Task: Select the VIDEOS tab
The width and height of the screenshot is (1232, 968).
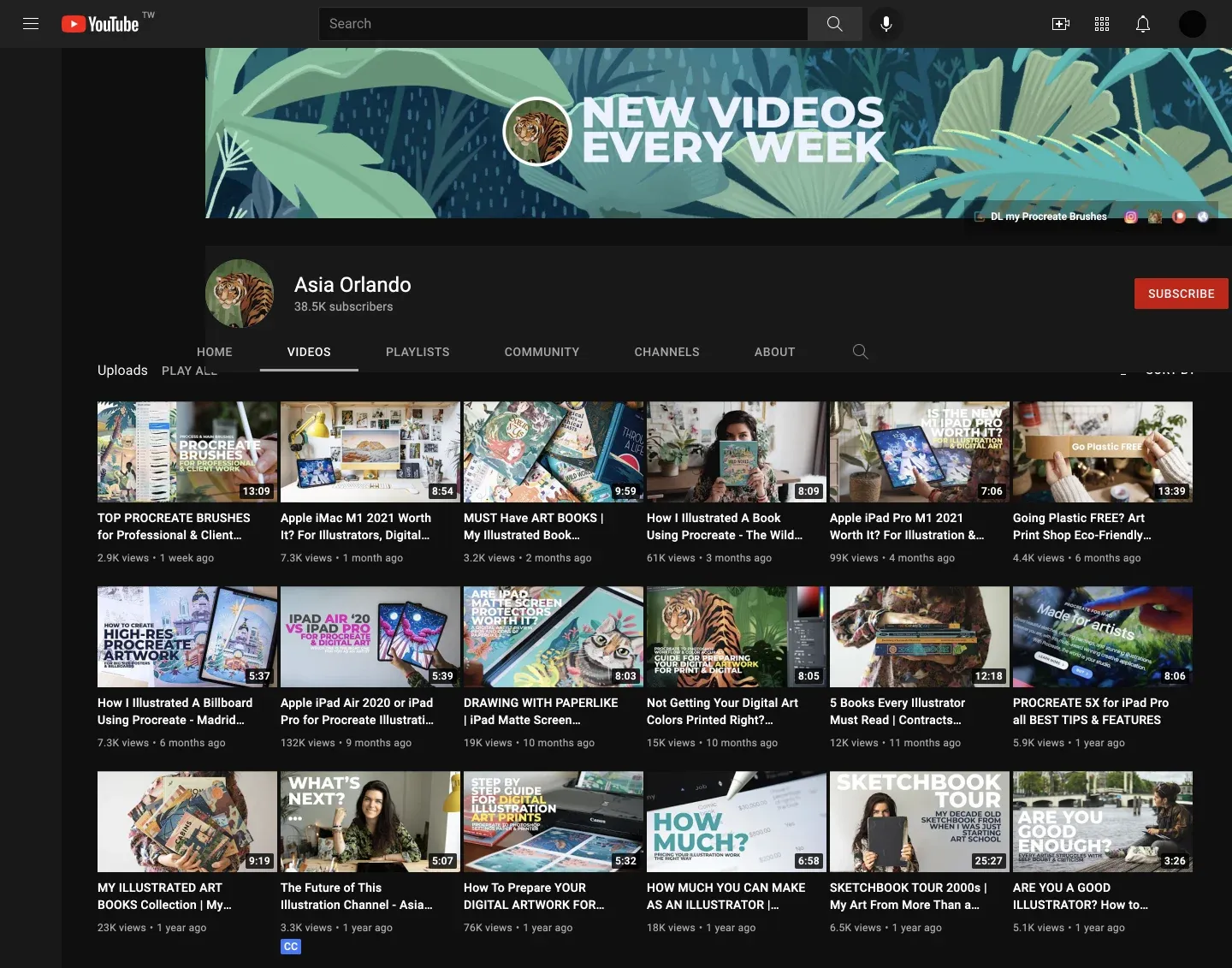Action: tap(309, 352)
